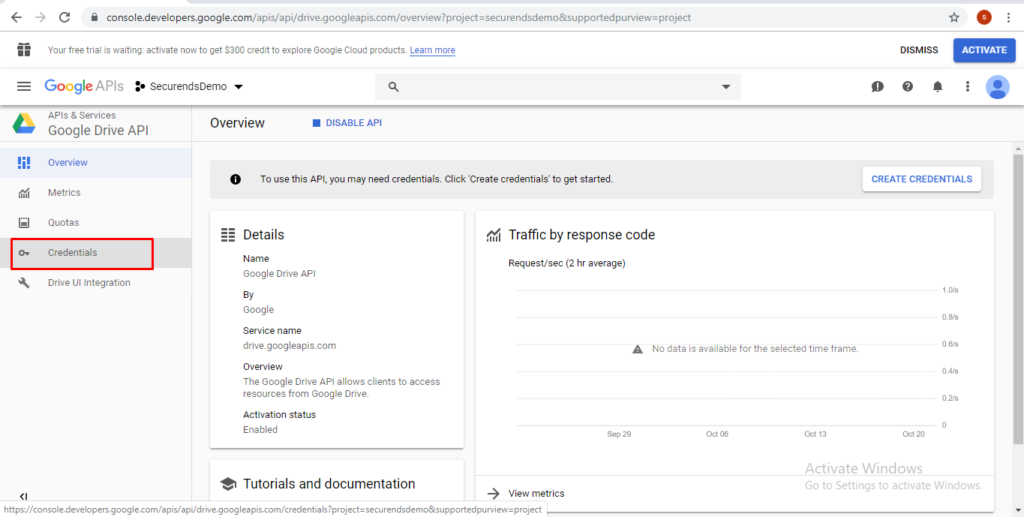This screenshot has height=517, width=1024.
Task: Open the SecurendsDemo project selector
Action: 189,86
